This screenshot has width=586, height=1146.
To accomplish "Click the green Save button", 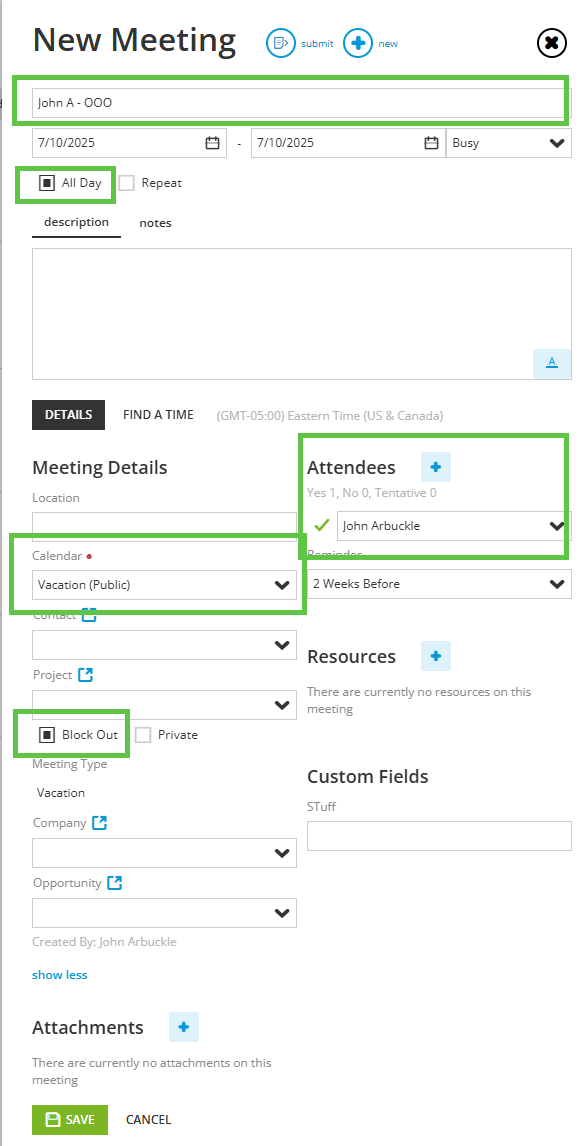I will 69,1120.
